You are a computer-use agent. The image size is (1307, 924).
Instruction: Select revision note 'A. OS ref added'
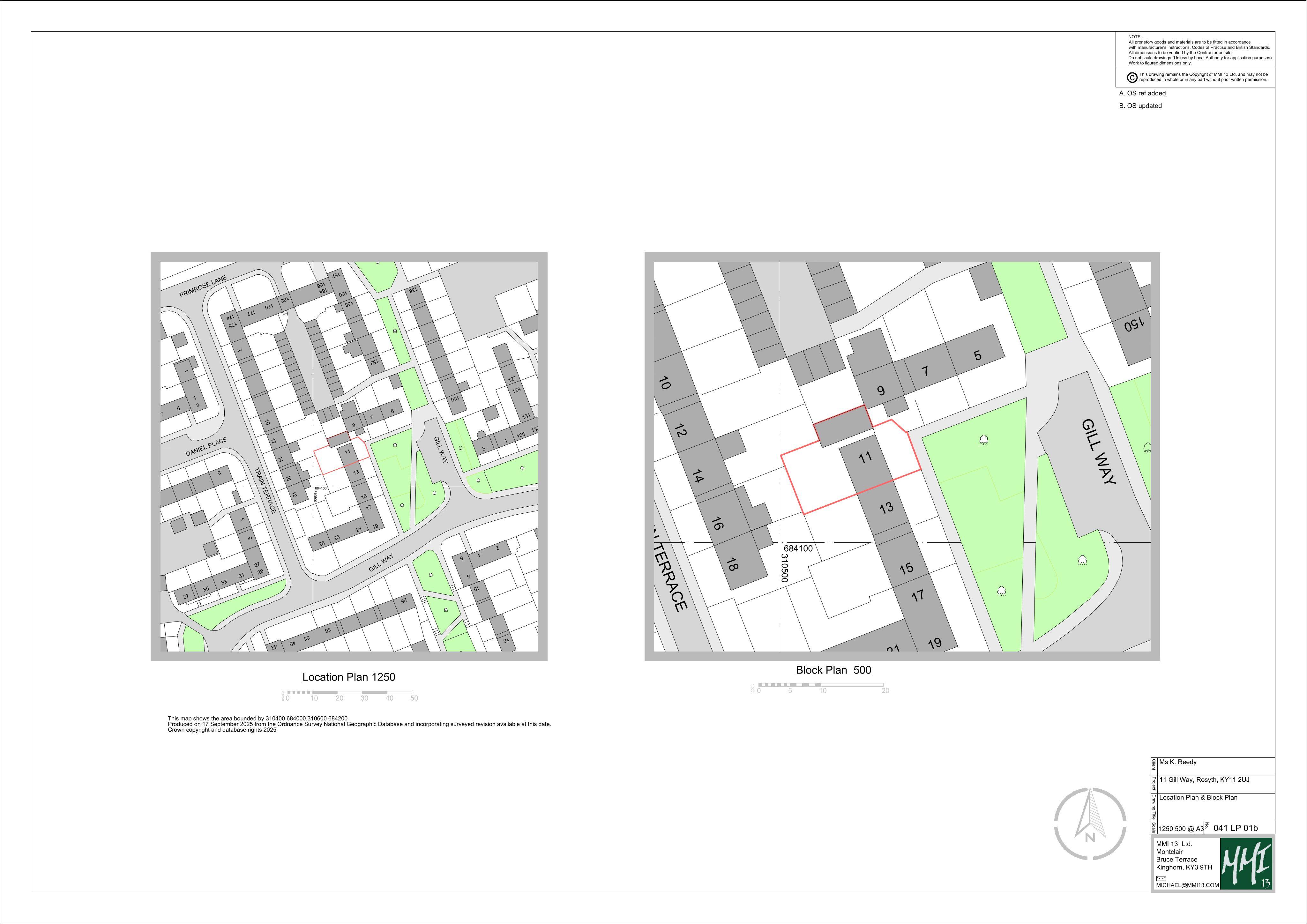click(x=1142, y=93)
